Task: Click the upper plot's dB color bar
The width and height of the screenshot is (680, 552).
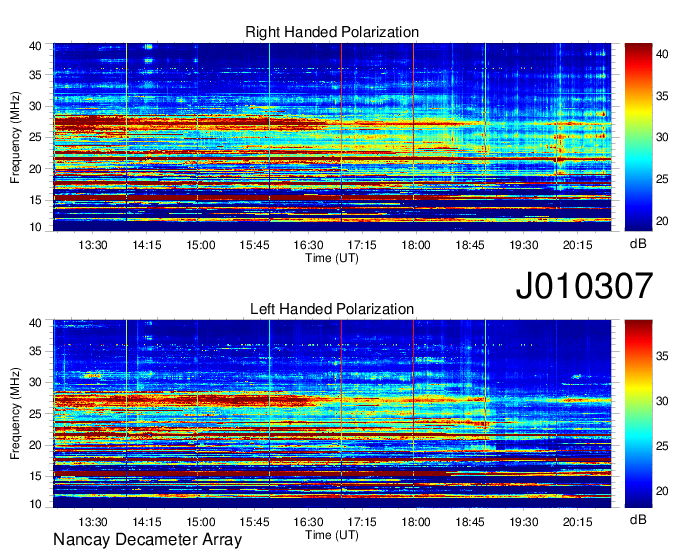Action: pyautogui.click(x=638, y=137)
